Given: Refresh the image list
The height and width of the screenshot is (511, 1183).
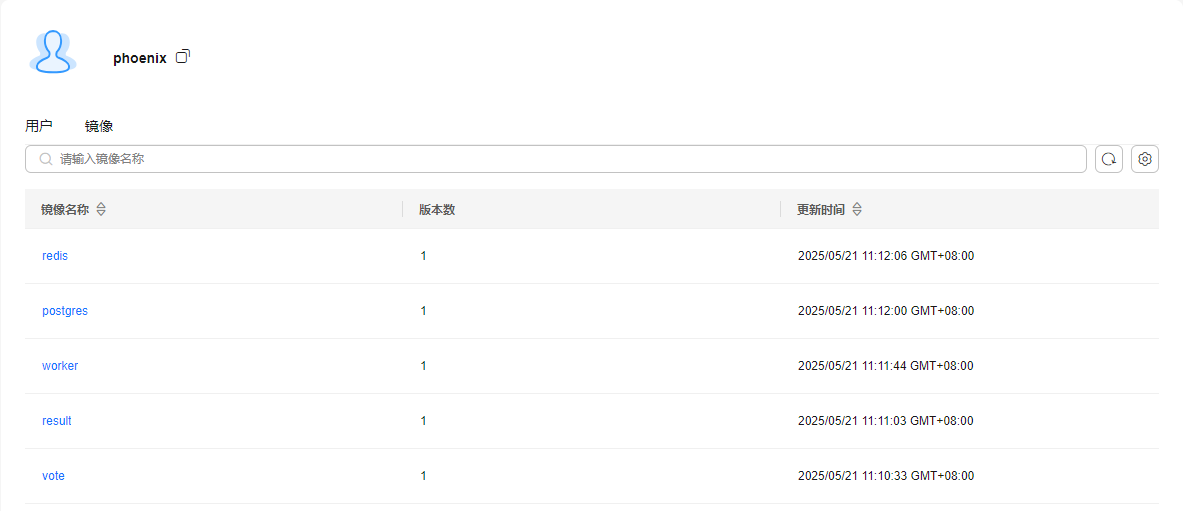Looking at the screenshot, I should (x=1108, y=159).
